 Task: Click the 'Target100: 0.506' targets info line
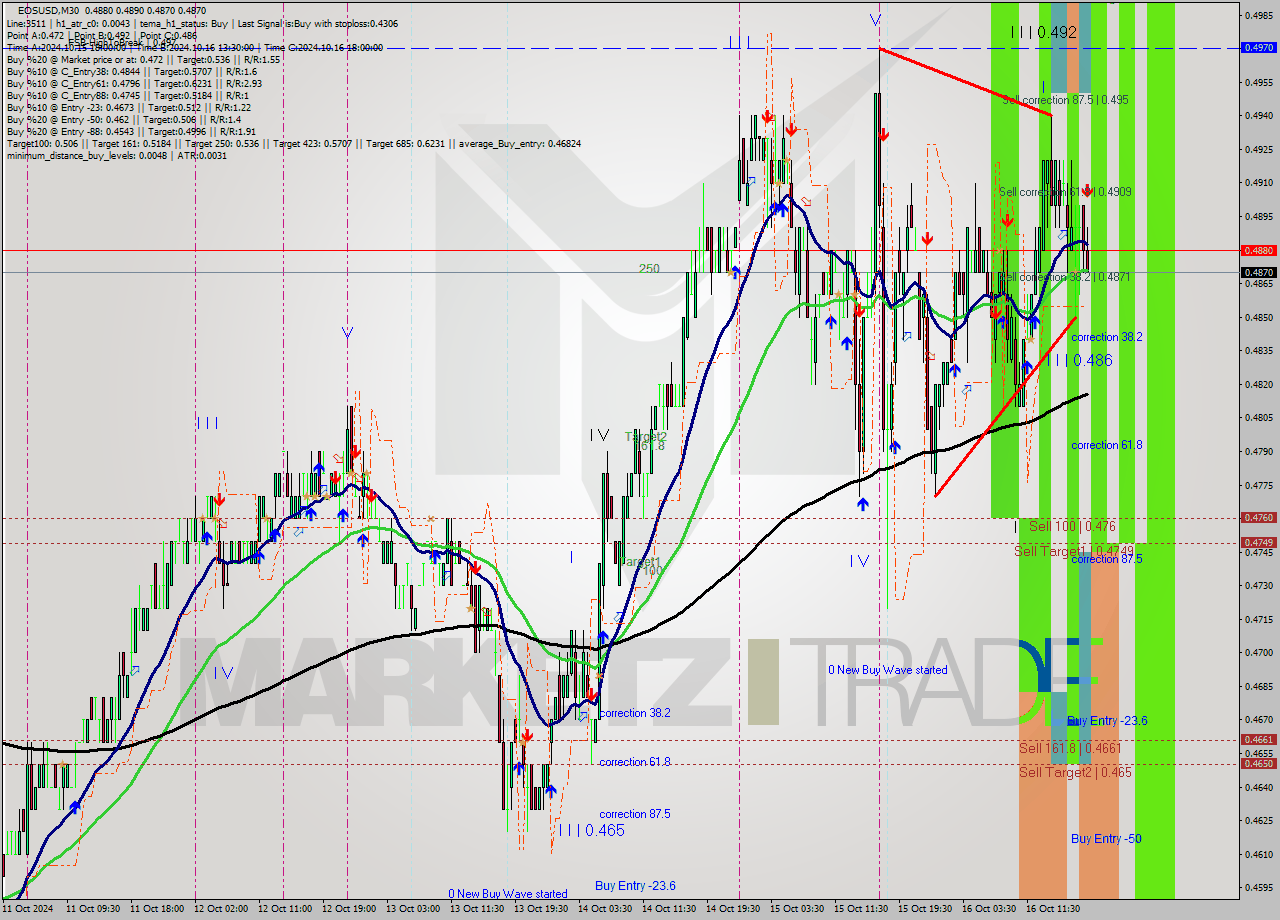(293, 144)
